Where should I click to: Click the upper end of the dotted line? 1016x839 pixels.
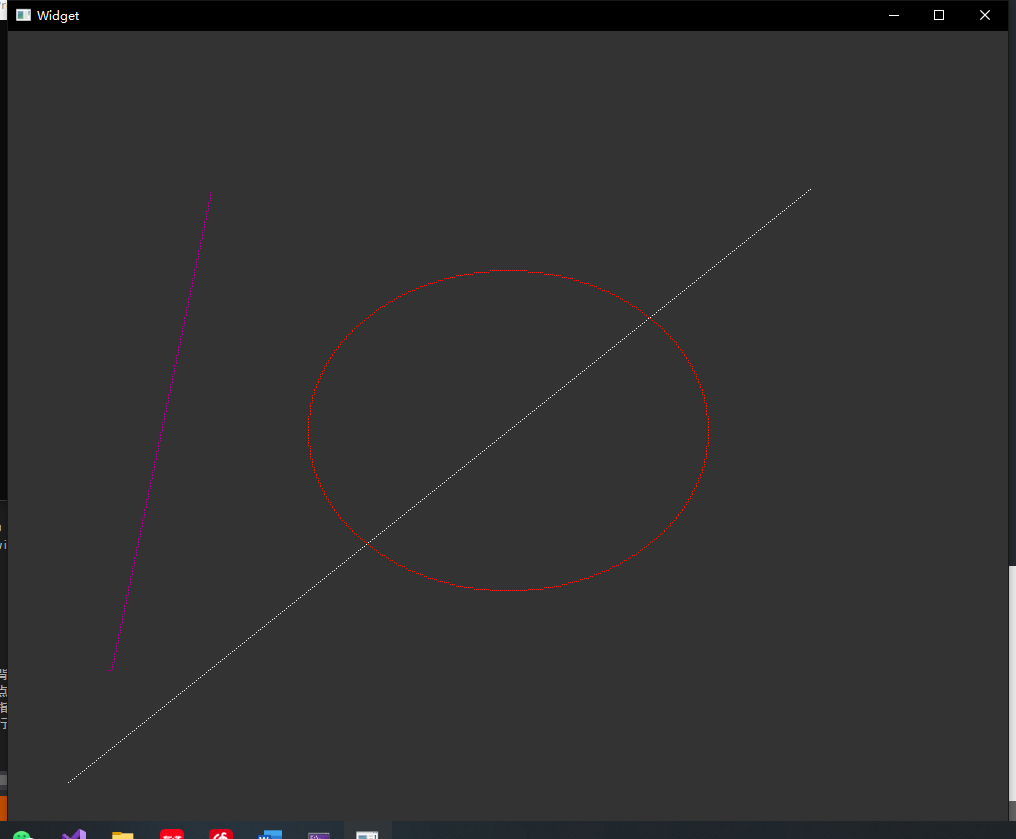pos(810,188)
